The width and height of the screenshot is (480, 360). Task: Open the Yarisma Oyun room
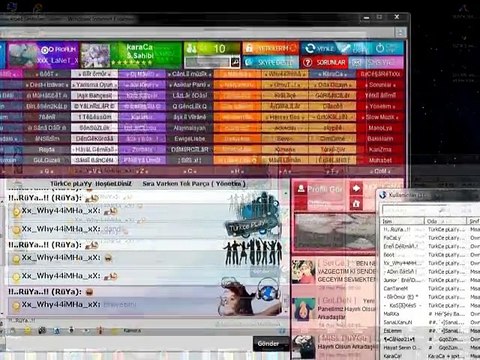94,85
